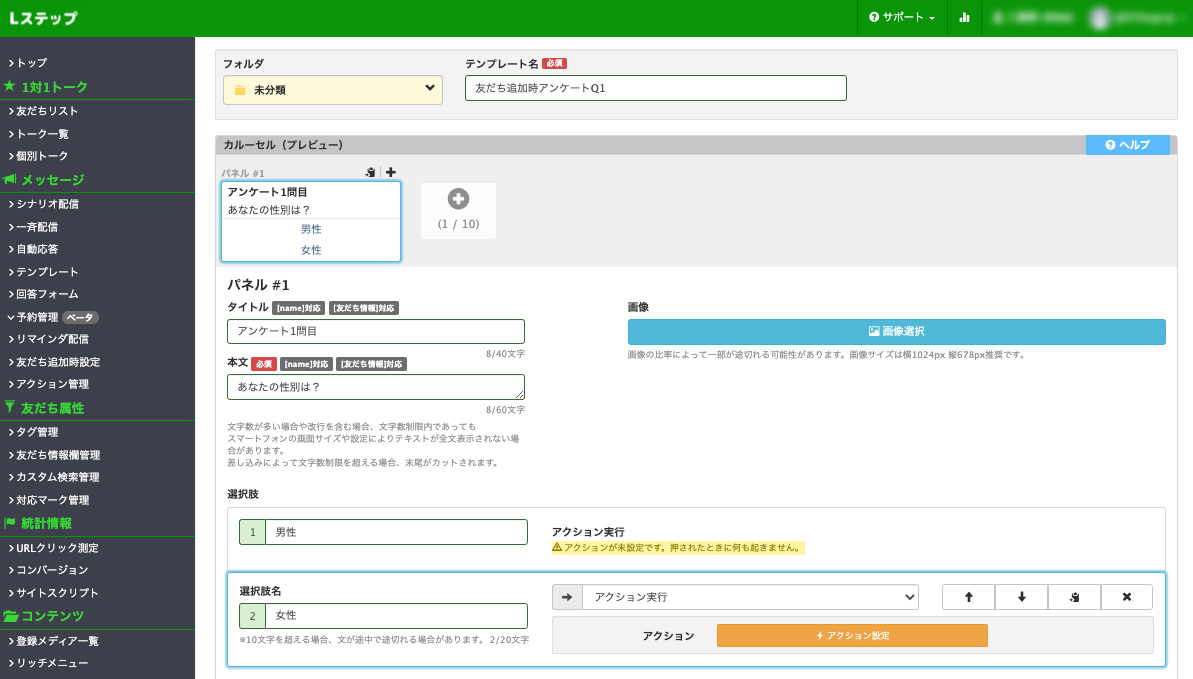Add a new carousel panel via the (1/10) plus card
This screenshot has height=679, width=1193.
(458, 199)
